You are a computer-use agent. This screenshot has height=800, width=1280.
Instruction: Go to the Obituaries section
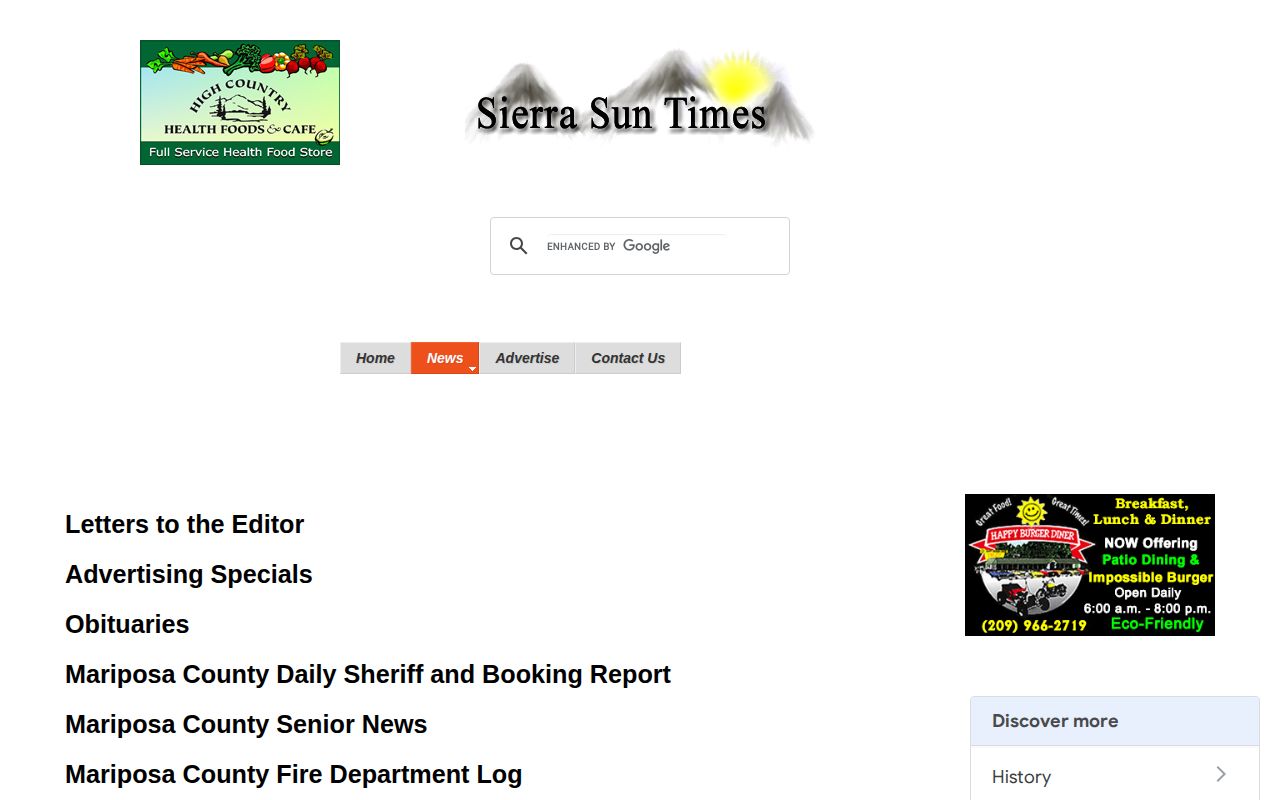(x=127, y=624)
